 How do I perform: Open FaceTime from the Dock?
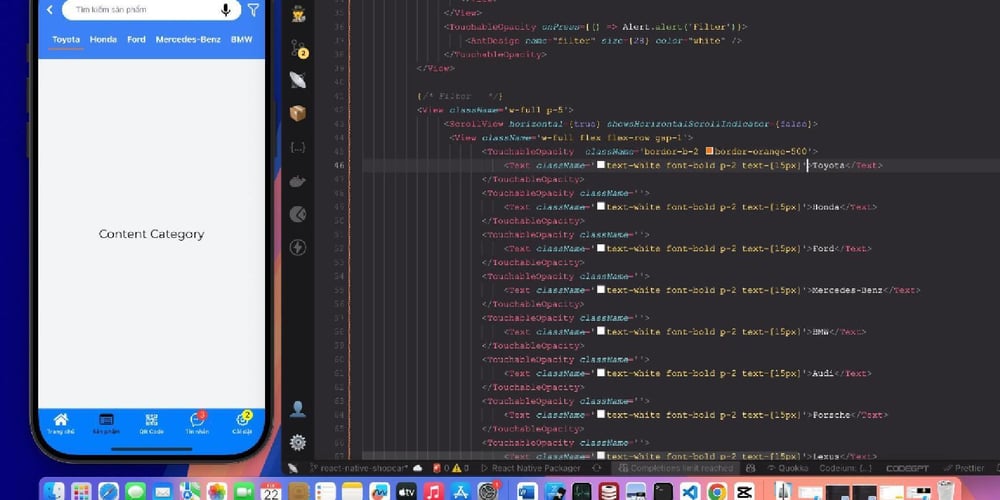244,492
